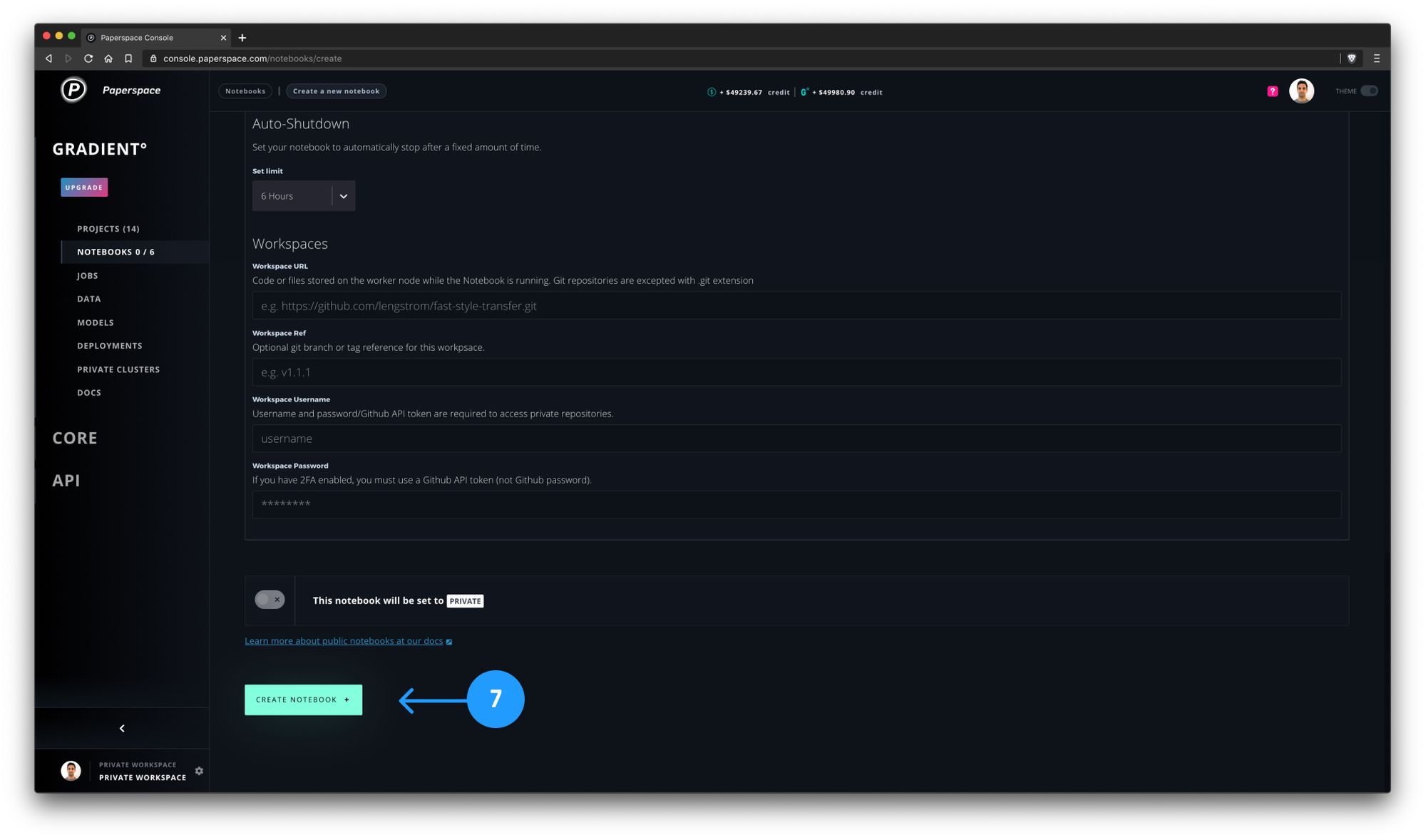This screenshot has height=840, width=1426.
Task: Open the 6 Hours limit dropdown
Action: coord(304,196)
